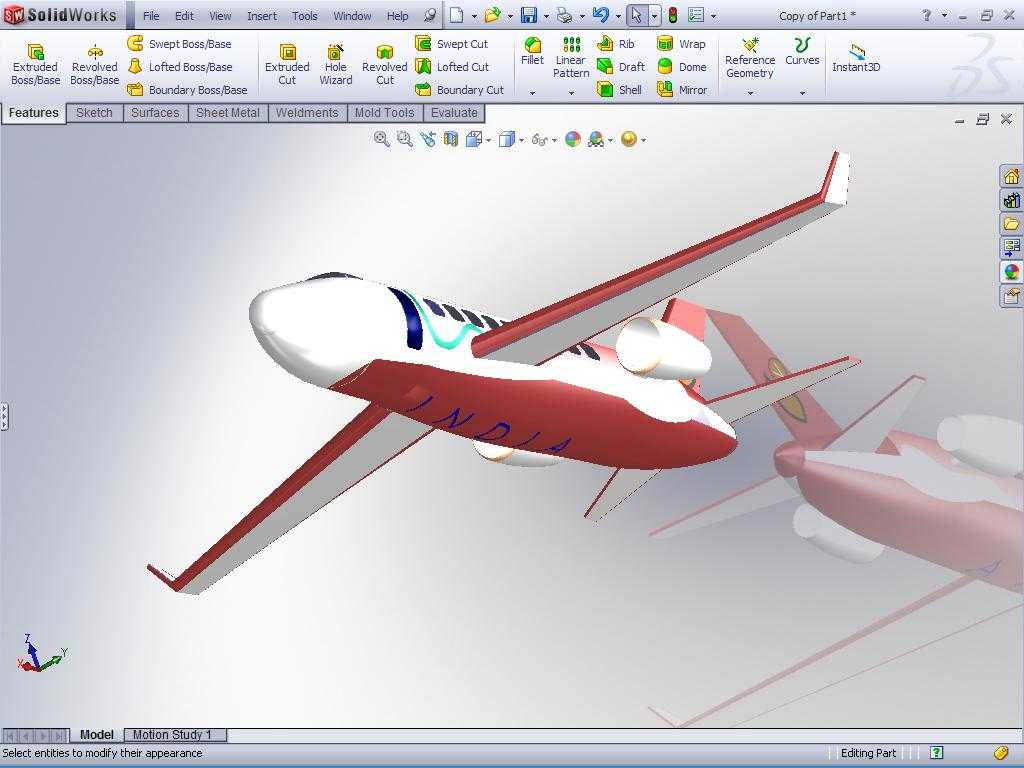Select Zoom to Area tool
The width and height of the screenshot is (1024, 768).
click(x=404, y=138)
